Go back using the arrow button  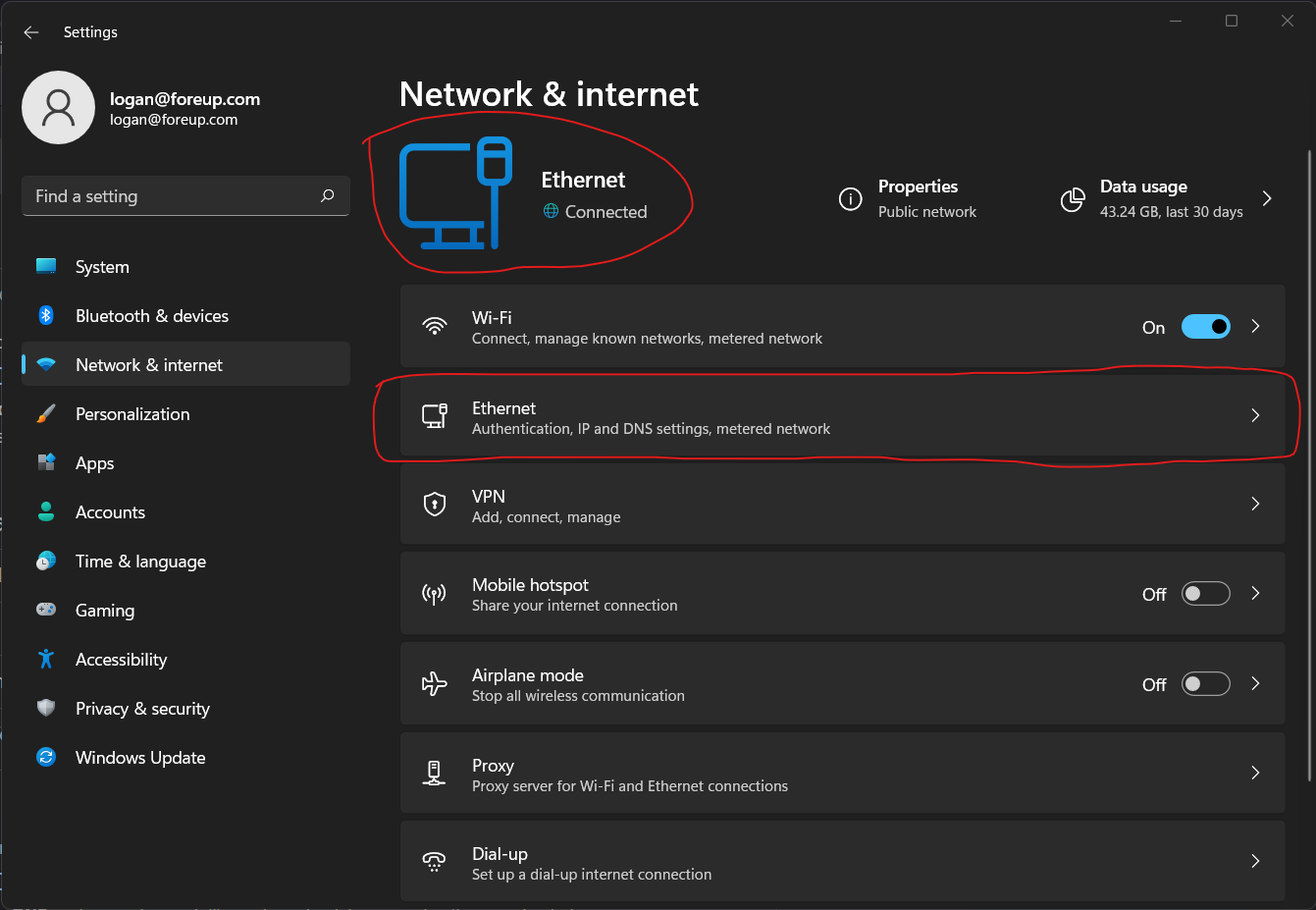(30, 31)
